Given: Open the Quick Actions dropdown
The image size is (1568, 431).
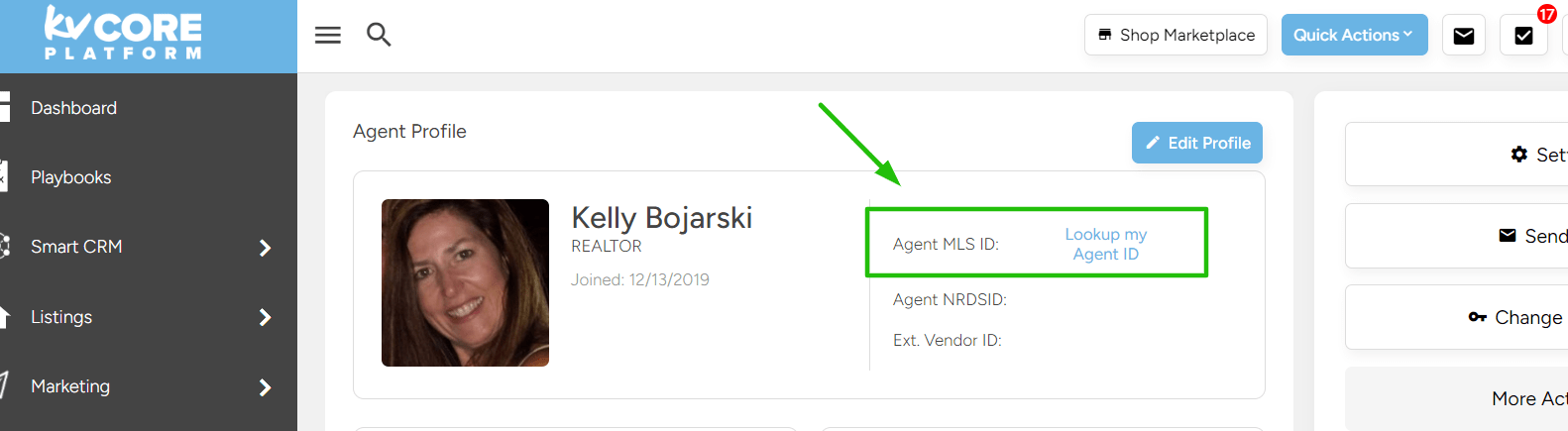Looking at the screenshot, I should (1354, 35).
